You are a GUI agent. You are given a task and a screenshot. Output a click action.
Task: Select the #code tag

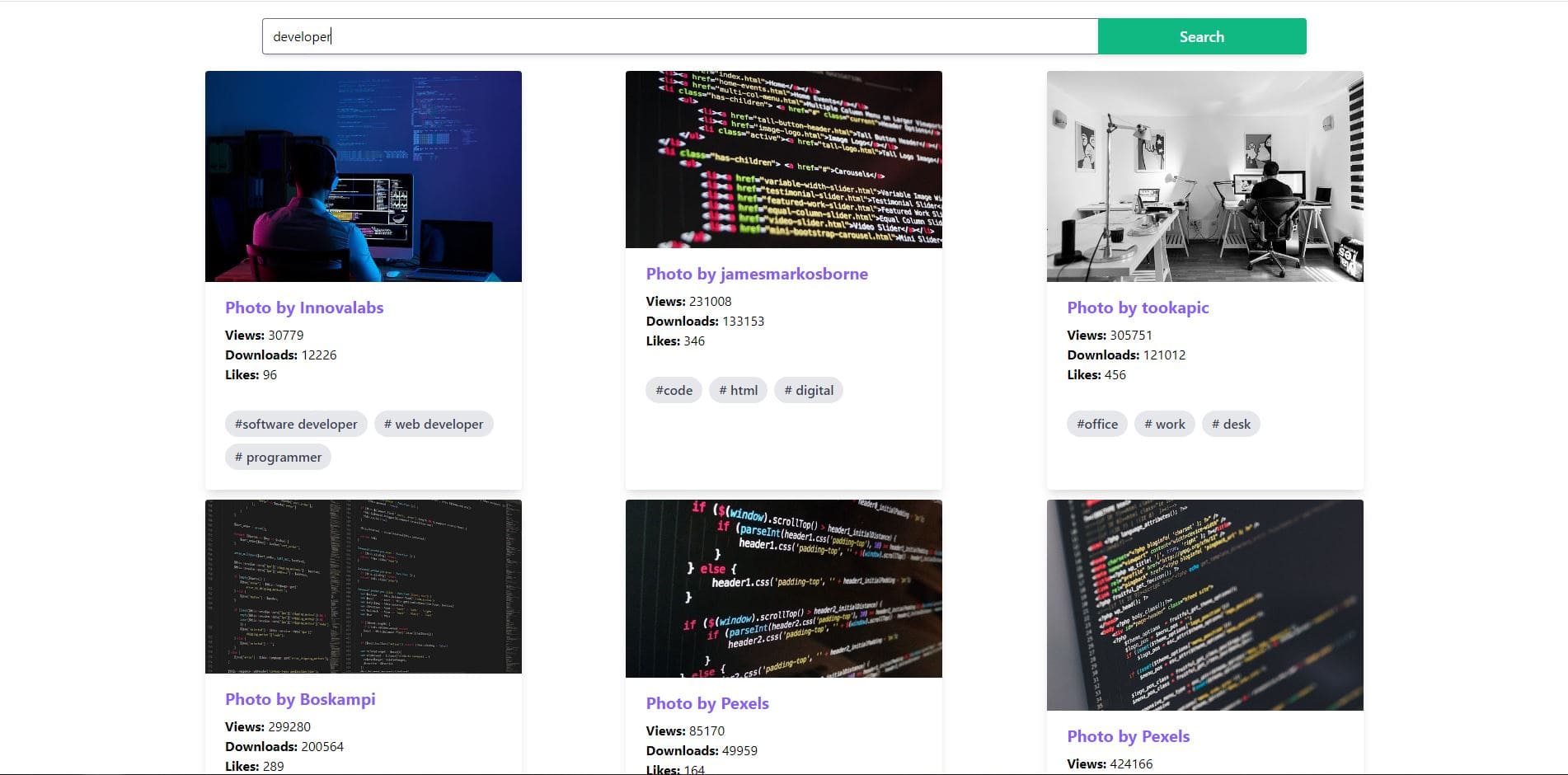coord(674,390)
